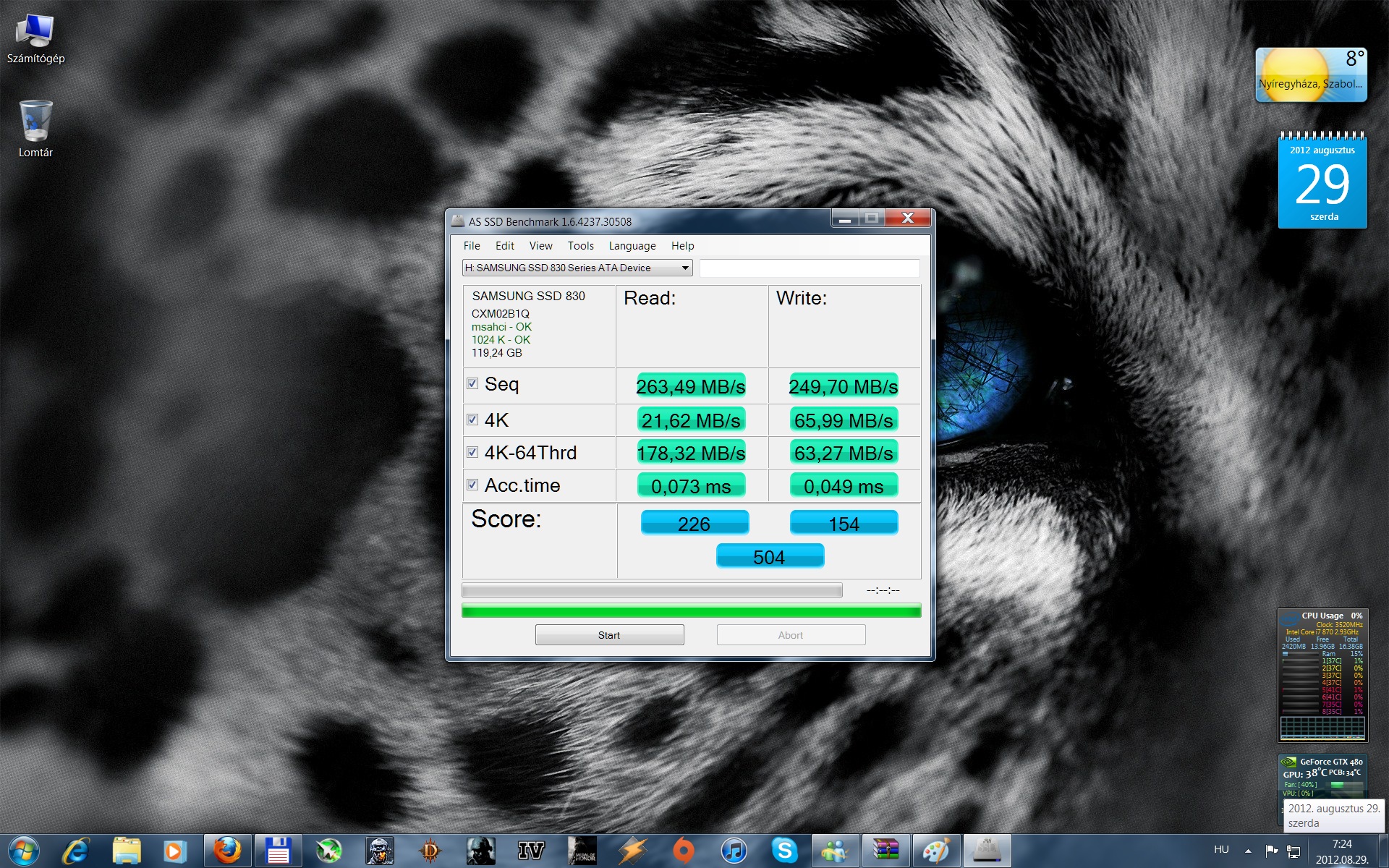Switch to Firefox in the taskbar
The height and width of the screenshot is (868, 1389).
[227, 851]
